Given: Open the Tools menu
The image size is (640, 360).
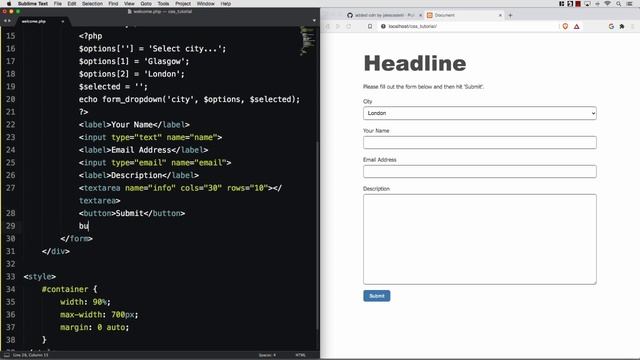Looking at the screenshot, I should pyautogui.click(x=163, y=4).
